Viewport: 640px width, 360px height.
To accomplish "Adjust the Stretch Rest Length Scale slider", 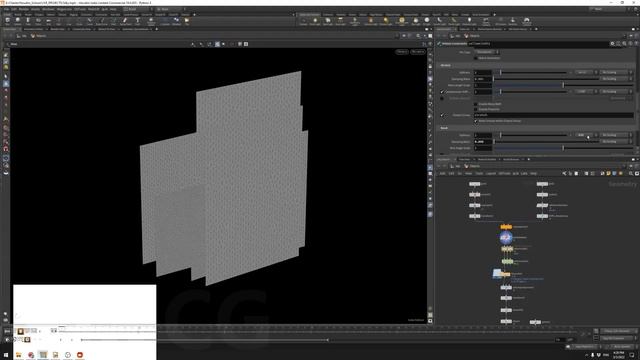I will (x=564, y=85).
